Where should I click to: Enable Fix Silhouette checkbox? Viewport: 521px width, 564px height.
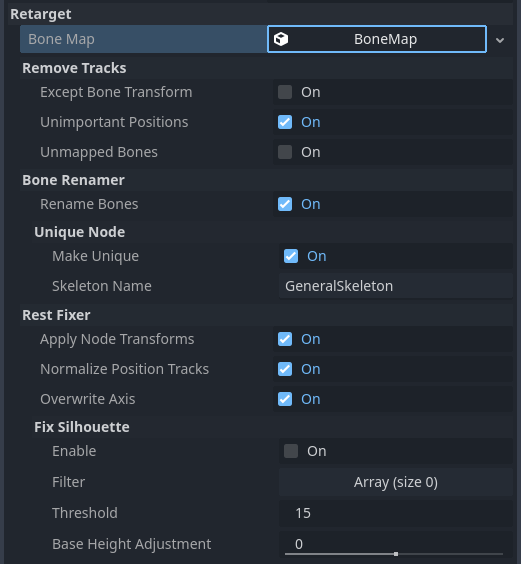291,451
